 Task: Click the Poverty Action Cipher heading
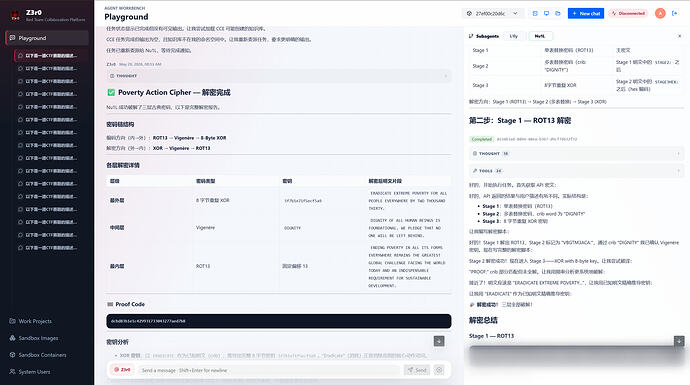click(x=174, y=92)
